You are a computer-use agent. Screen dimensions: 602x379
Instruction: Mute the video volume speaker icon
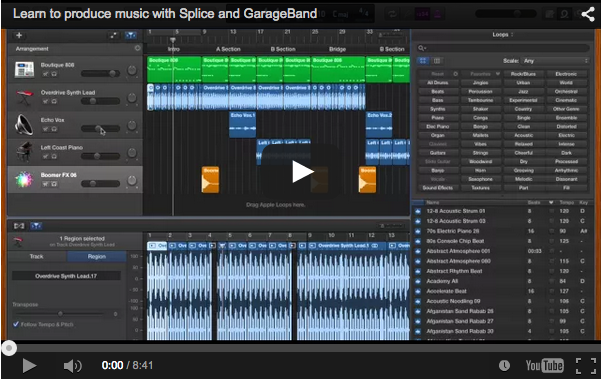(72, 366)
